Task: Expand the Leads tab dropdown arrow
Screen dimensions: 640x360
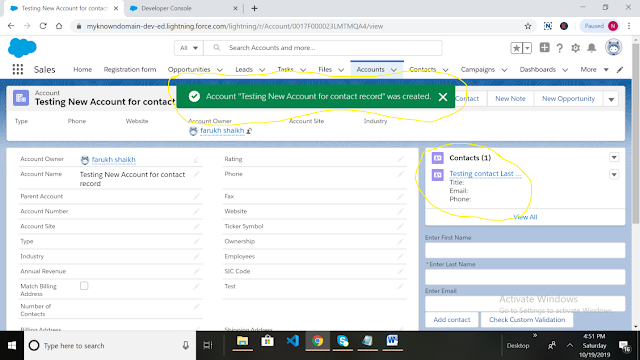Action: coord(262,70)
